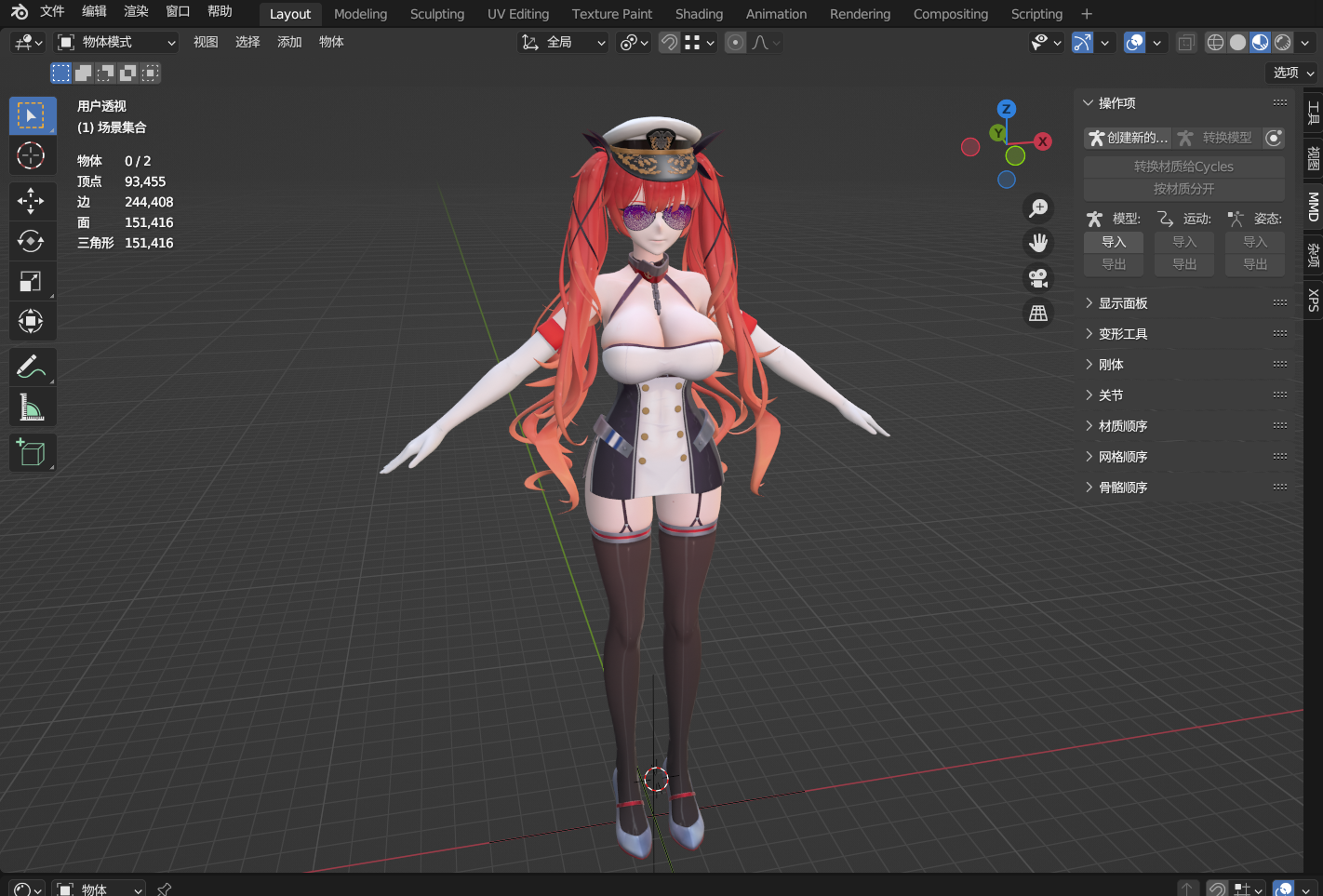Image resolution: width=1323 pixels, height=896 pixels.
Task: Pick the Add Cube tool
Action: pos(33,452)
